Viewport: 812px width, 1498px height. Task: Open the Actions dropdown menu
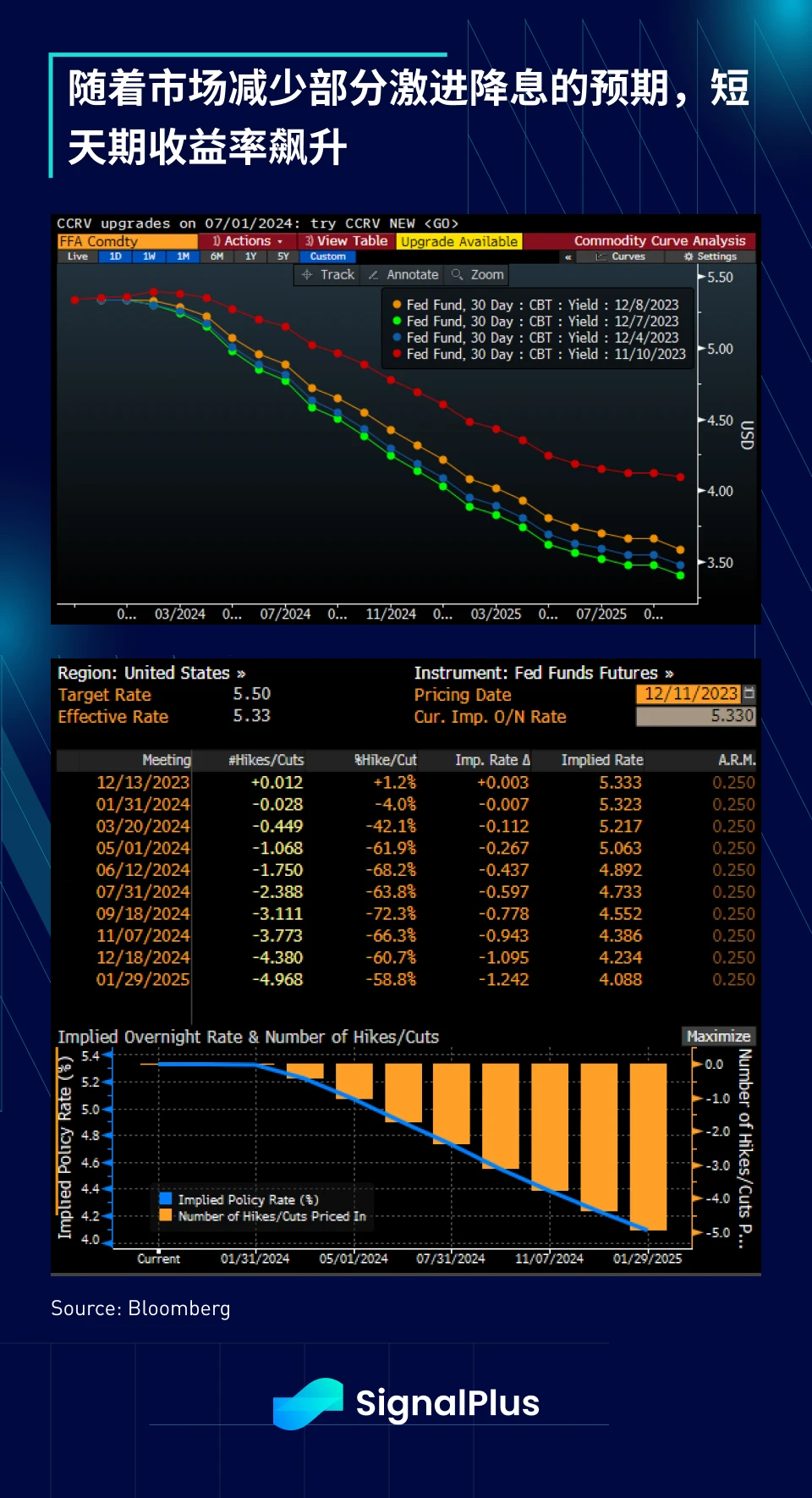coord(248,241)
